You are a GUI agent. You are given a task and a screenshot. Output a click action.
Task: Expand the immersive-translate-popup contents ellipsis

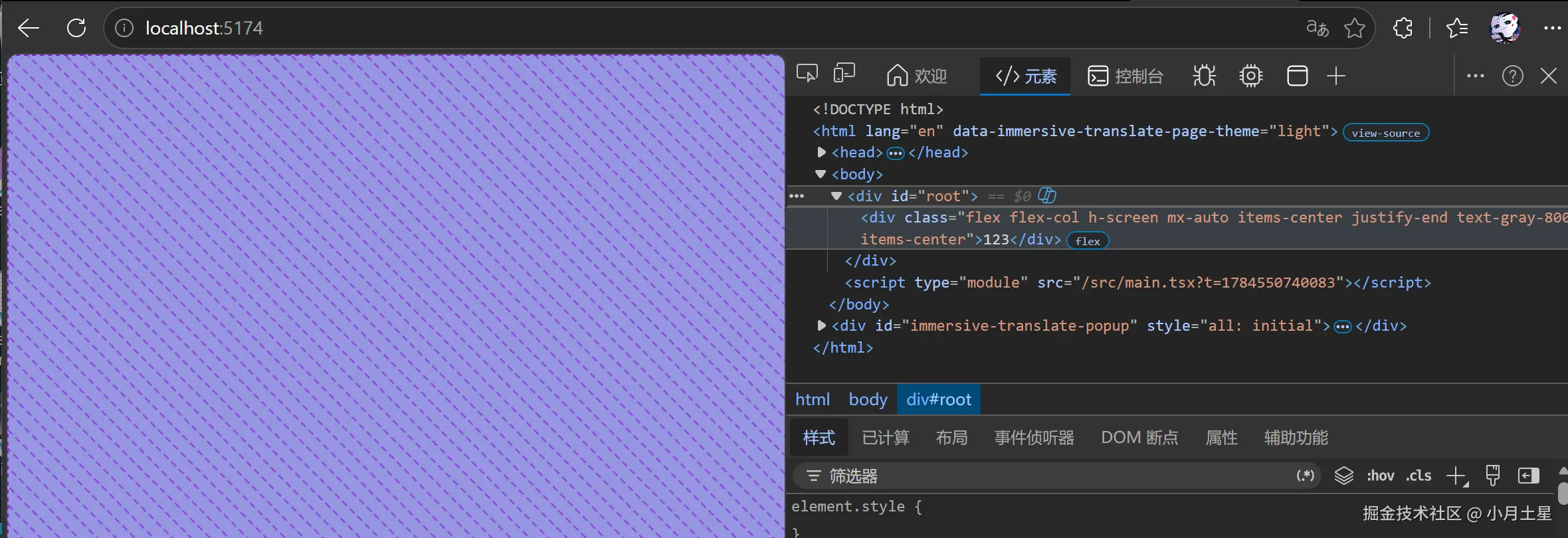[x=1343, y=327]
